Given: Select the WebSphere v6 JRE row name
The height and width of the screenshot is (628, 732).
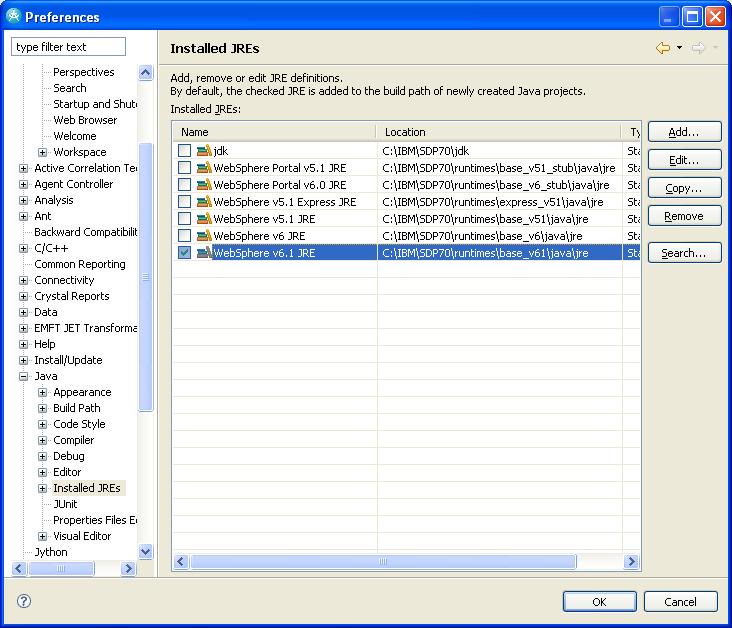Looking at the screenshot, I should coord(259,236).
